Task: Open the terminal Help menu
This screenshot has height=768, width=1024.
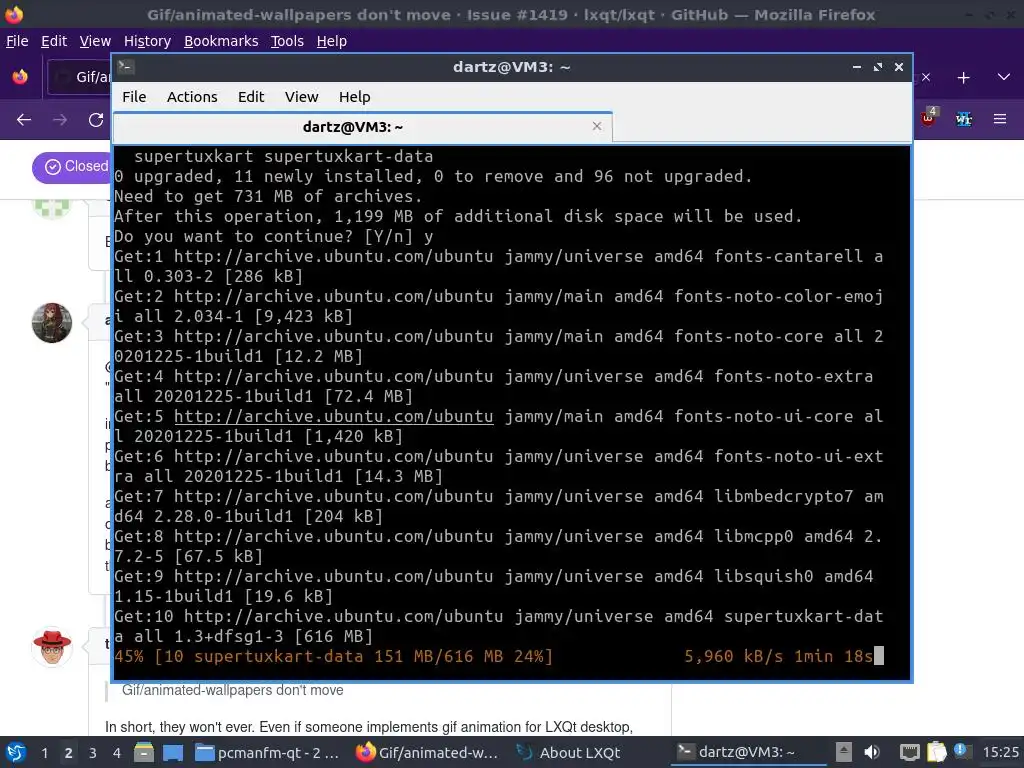Action: [x=355, y=97]
